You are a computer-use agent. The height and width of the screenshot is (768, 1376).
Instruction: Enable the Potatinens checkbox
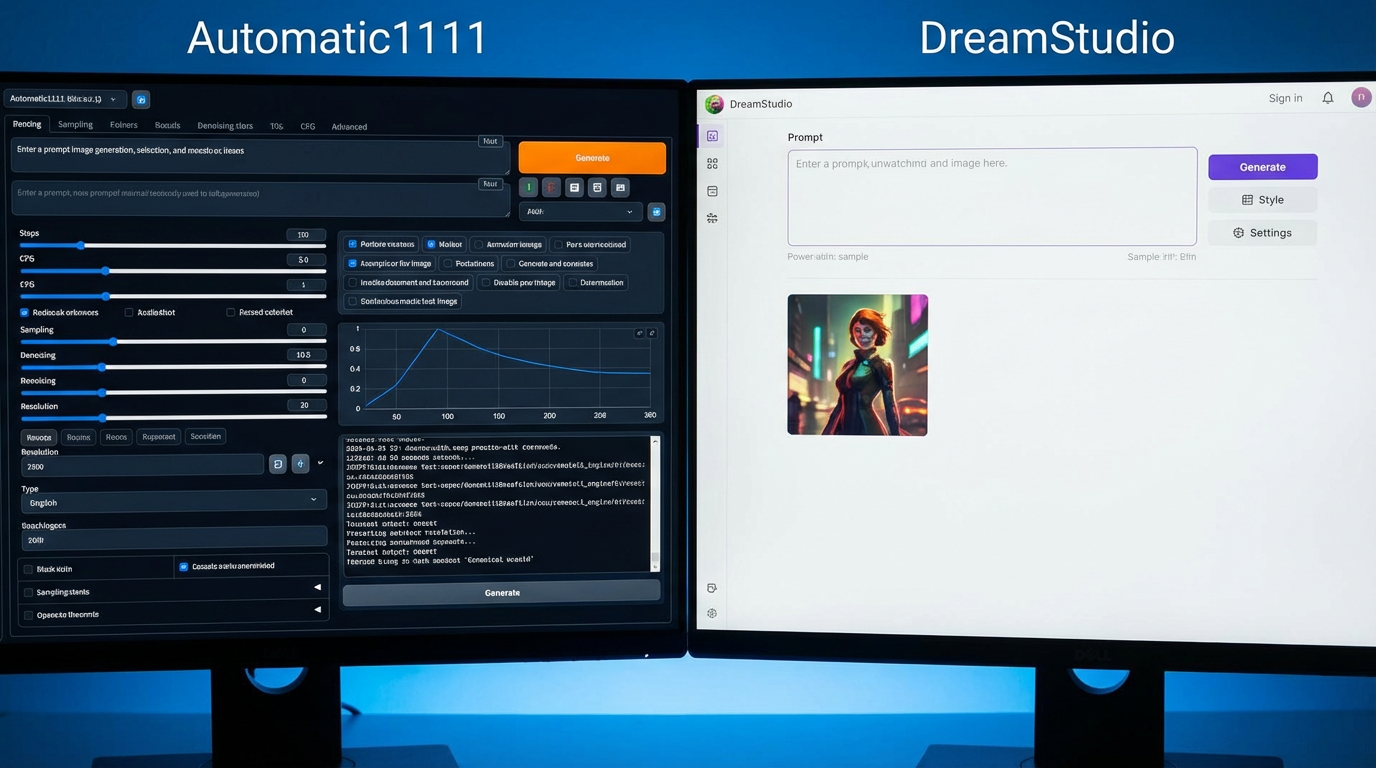(447, 264)
